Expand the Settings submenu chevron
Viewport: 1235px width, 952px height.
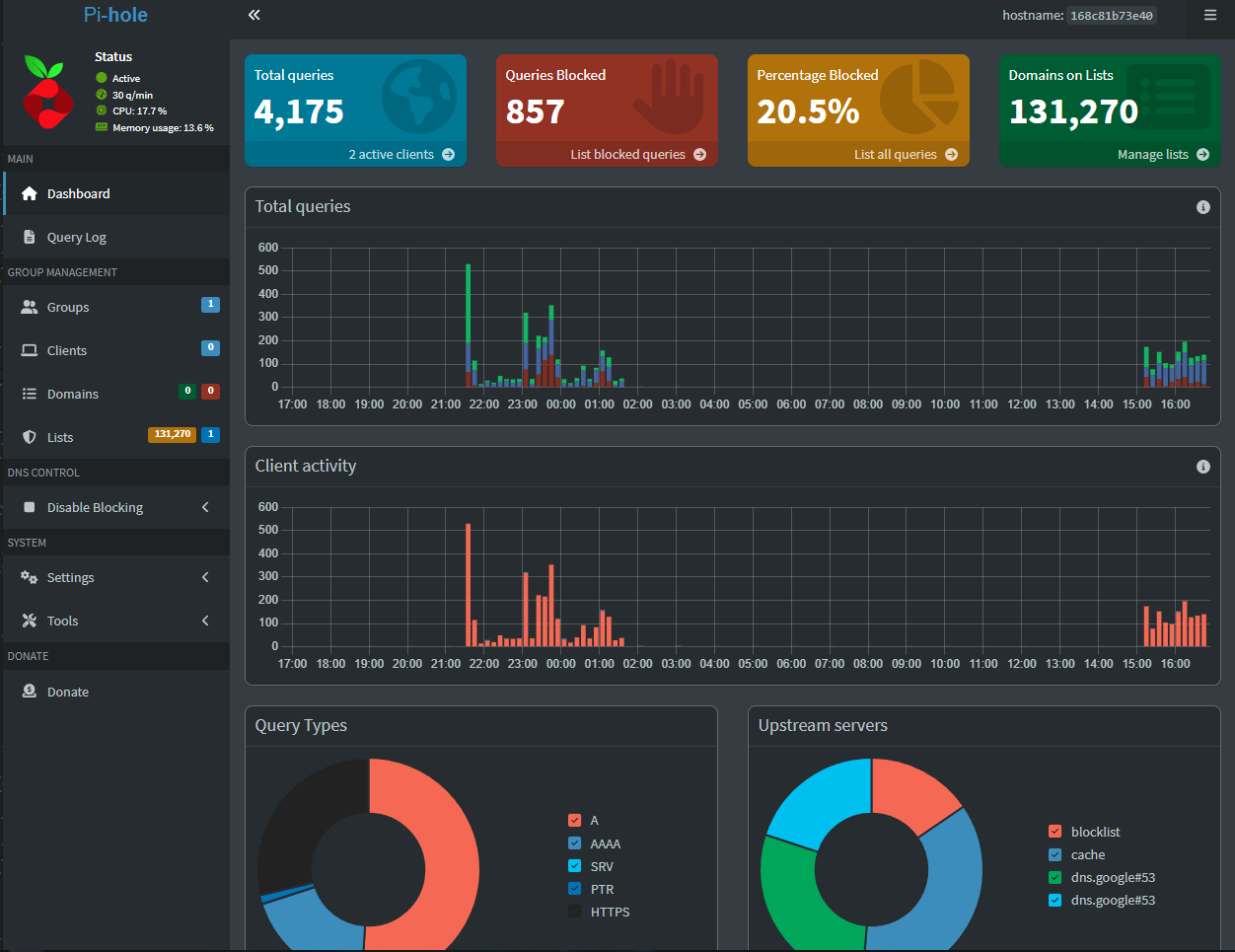(x=205, y=577)
